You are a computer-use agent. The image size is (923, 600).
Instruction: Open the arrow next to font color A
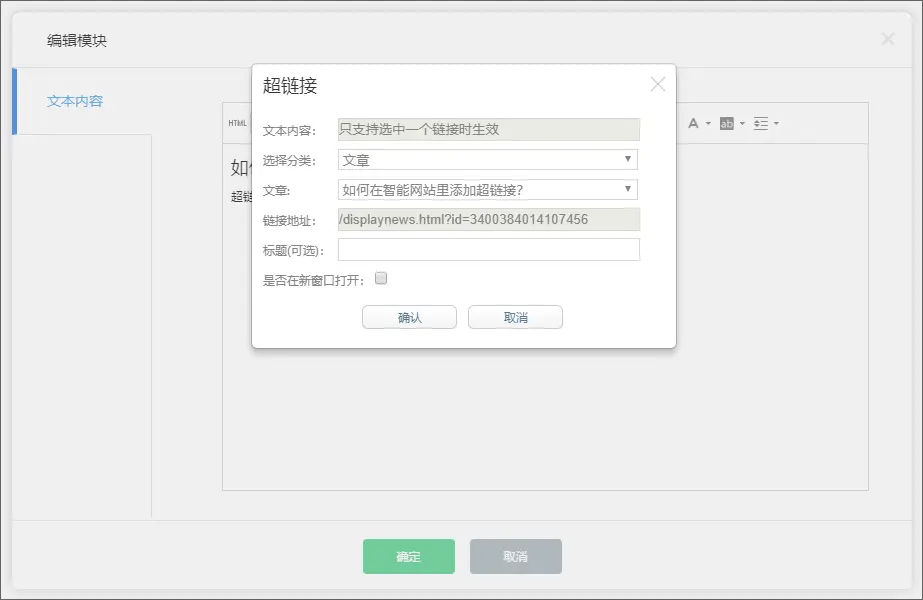tap(708, 124)
